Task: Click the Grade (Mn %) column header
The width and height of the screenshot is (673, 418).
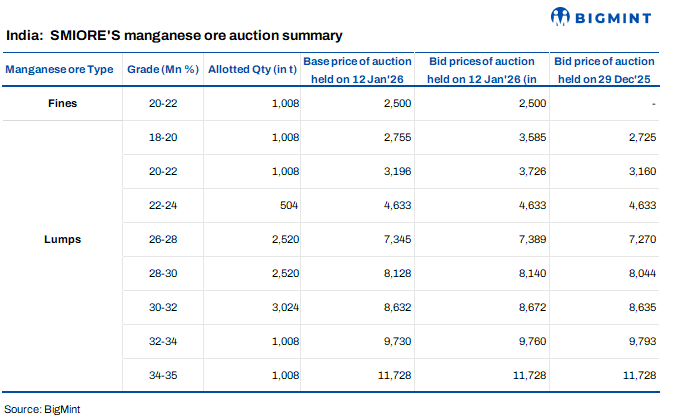Action: 162,69
